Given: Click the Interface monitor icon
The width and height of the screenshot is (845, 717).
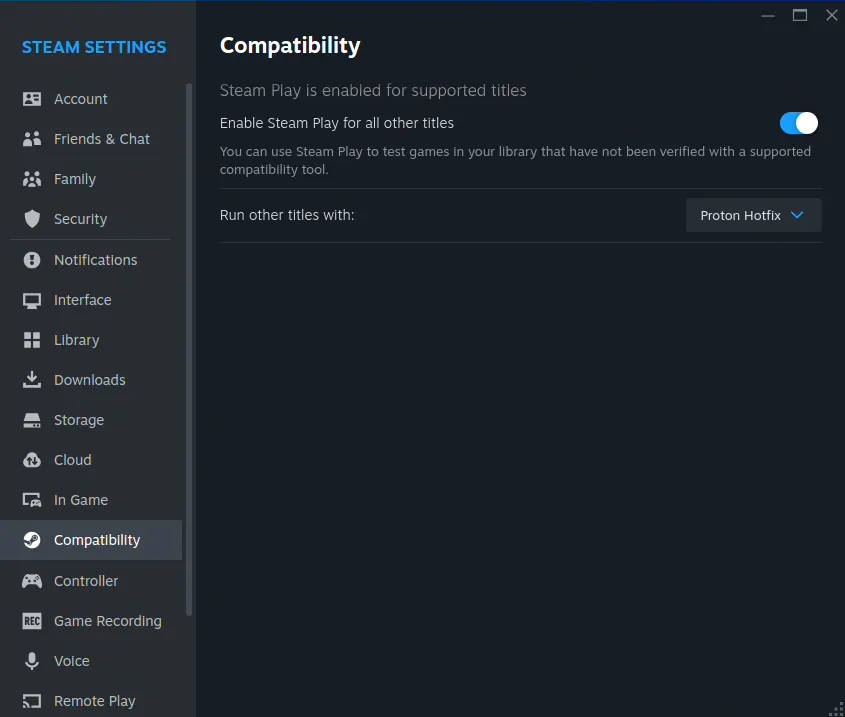Looking at the screenshot, I should point(32,300).
